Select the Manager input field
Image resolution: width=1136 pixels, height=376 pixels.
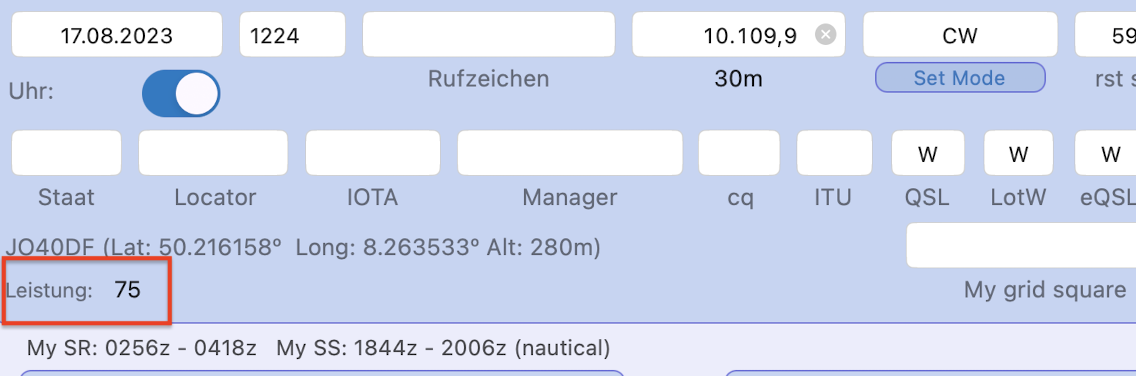point(569,153)
